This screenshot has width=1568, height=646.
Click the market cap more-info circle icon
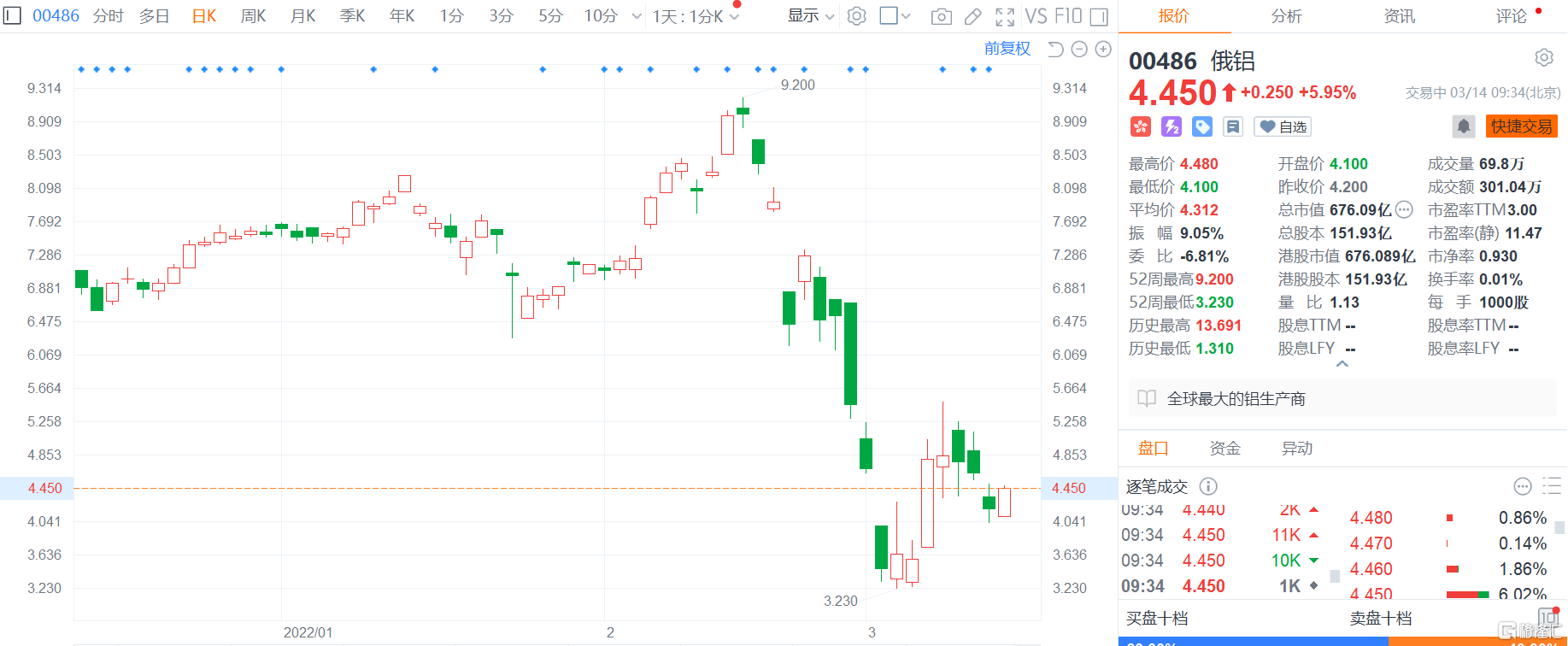tap(1404, 209)
